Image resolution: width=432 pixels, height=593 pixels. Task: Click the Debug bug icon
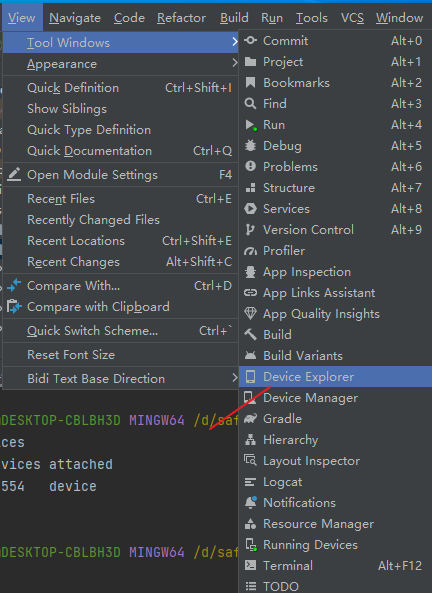[250, 146]
